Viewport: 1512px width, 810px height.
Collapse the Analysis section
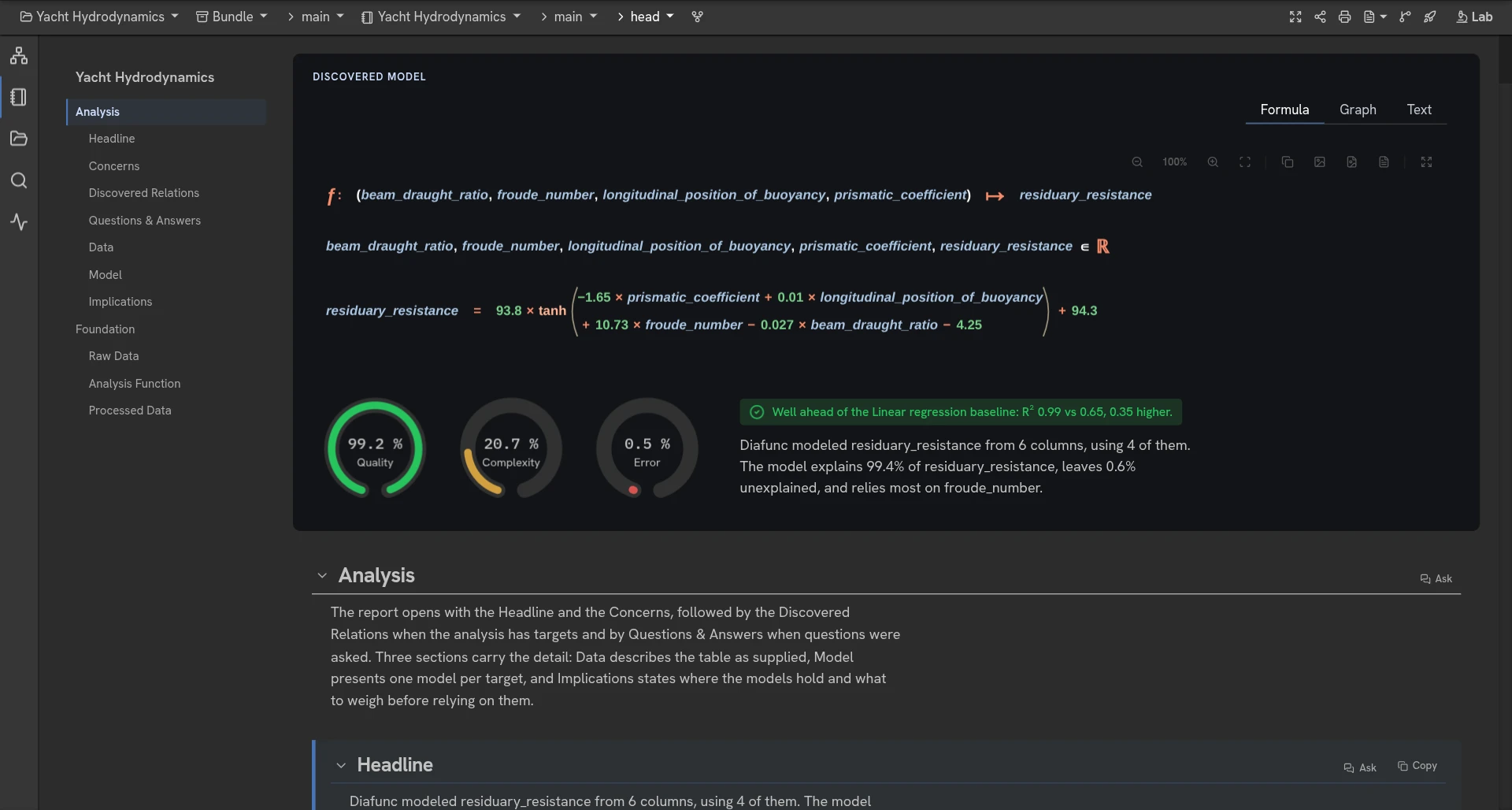(x=322, y=576)
